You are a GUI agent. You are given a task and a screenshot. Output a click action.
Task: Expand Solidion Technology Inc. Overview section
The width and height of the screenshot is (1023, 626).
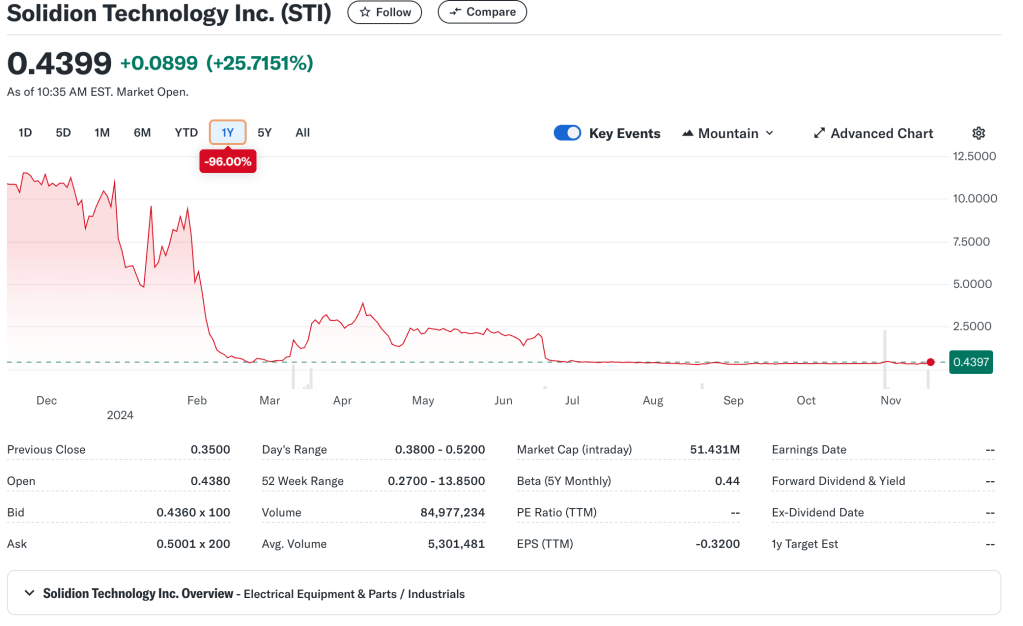pos(28,594)
